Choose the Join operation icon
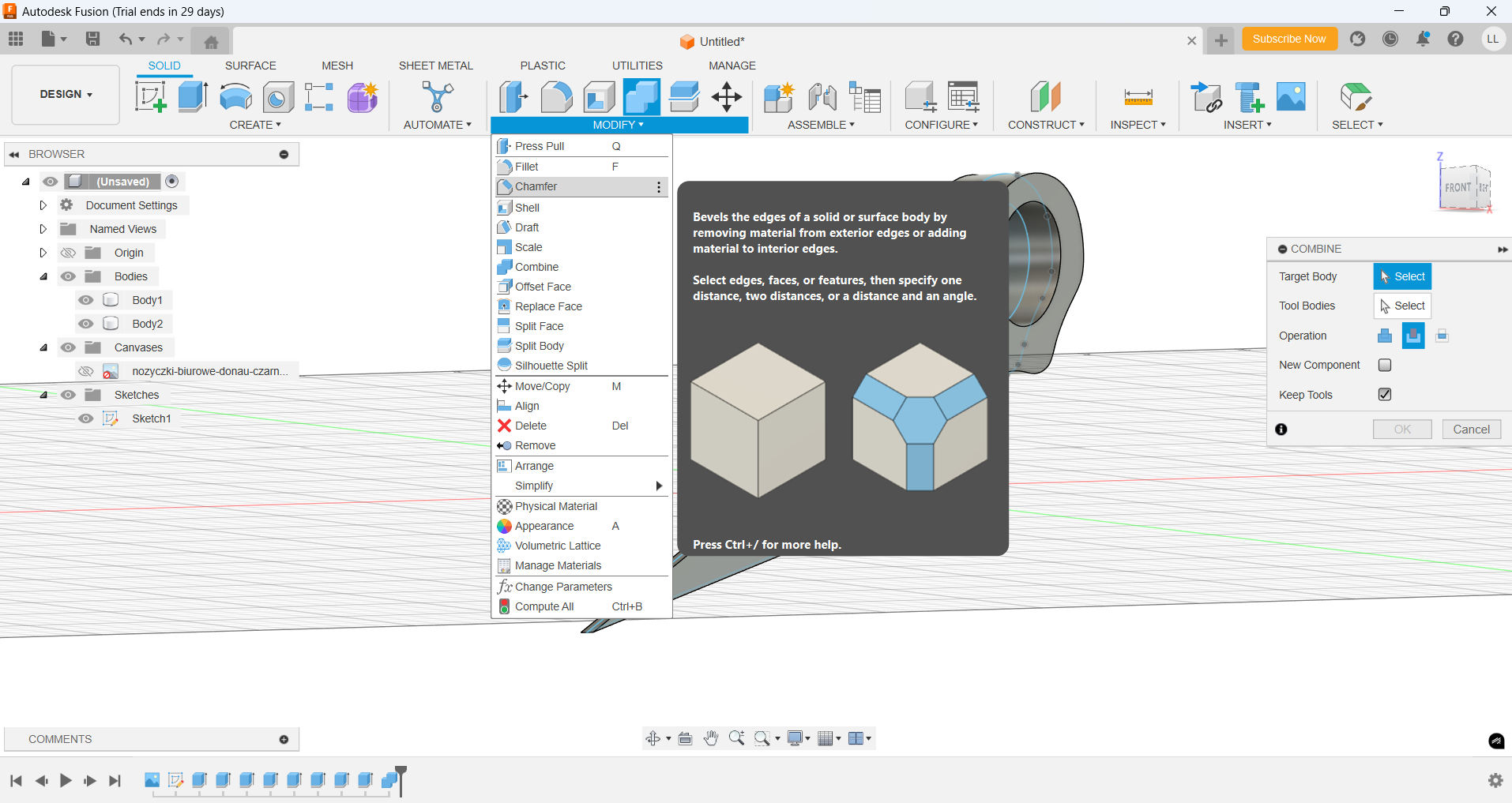This screenshot has height=803, width=1512. point(1385,336)
